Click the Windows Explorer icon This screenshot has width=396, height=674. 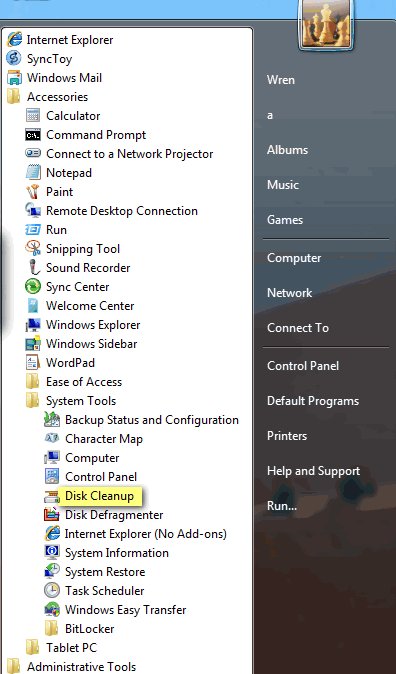(x=33, y=325)
